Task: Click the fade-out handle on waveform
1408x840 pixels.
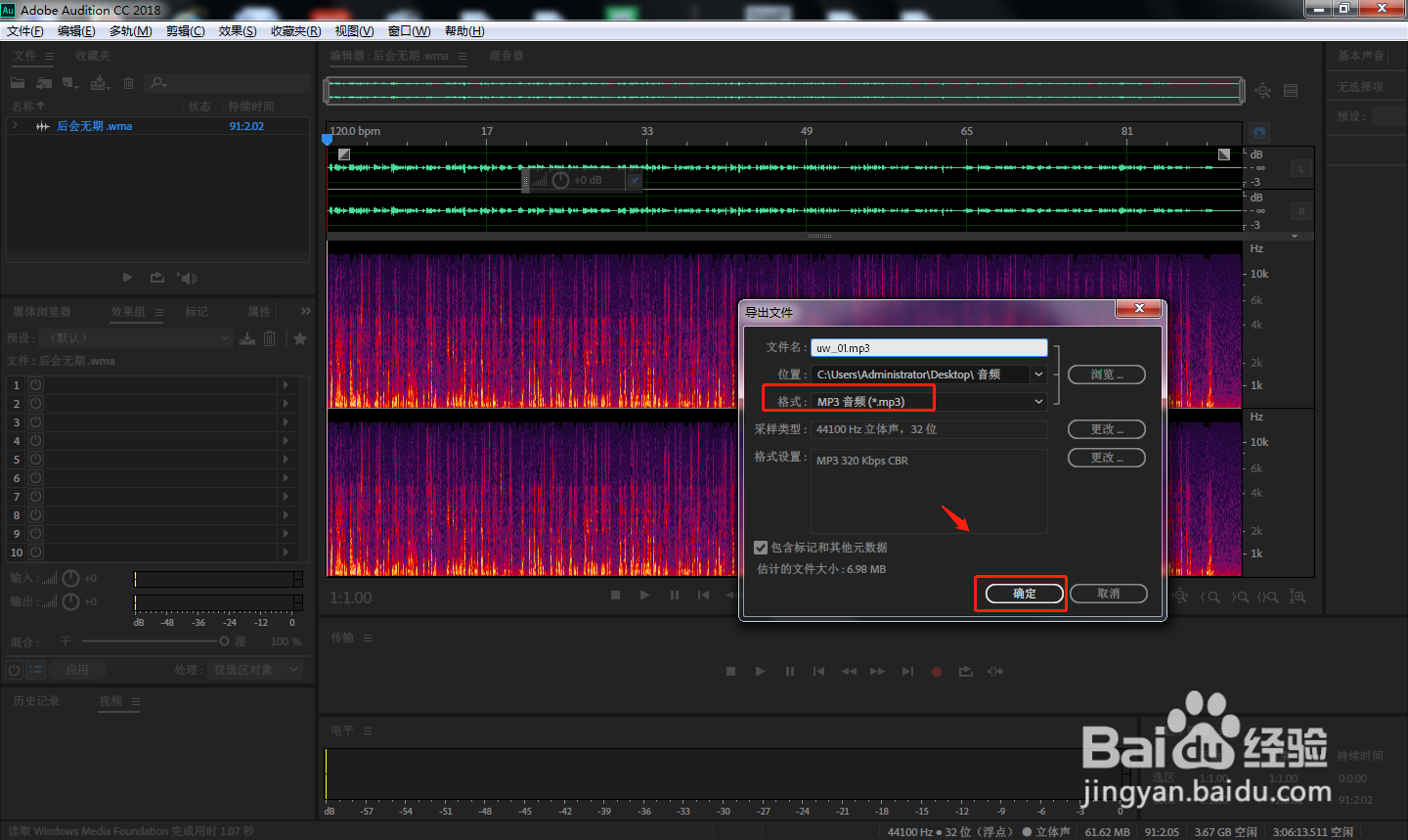Action: coord(1224,155)
